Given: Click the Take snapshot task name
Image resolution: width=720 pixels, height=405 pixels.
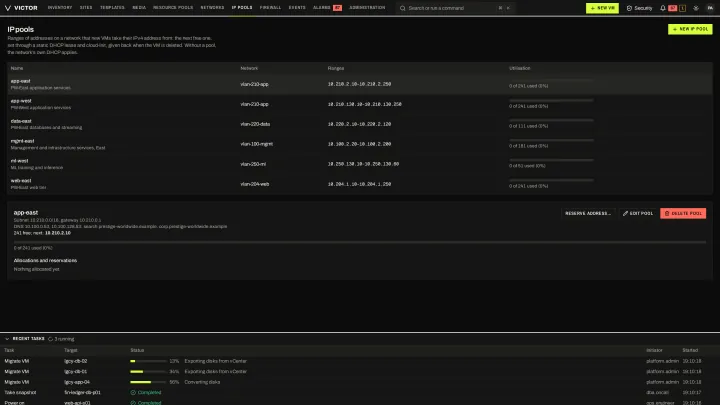Looking at the screenshot, I should point(20,393).
